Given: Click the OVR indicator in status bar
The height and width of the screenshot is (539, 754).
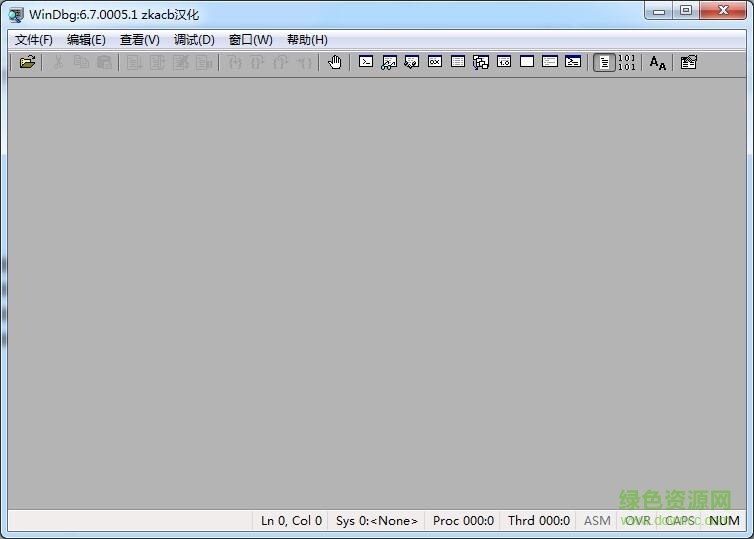Looking at the screenshot, I should point(638,521).
